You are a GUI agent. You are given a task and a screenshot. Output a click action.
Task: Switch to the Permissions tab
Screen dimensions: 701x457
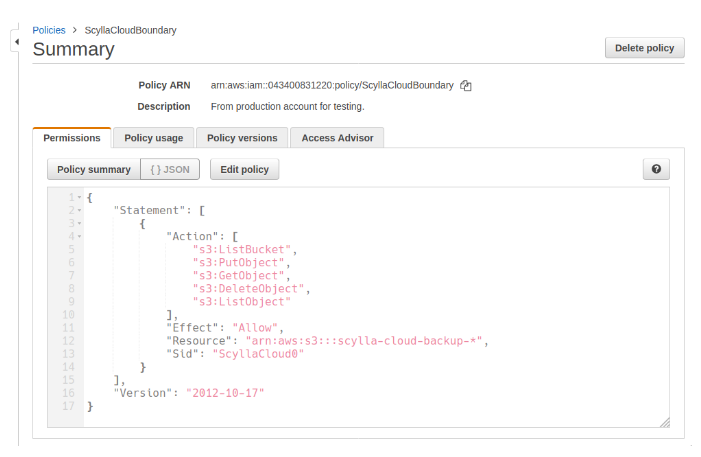tap(72, 138)
